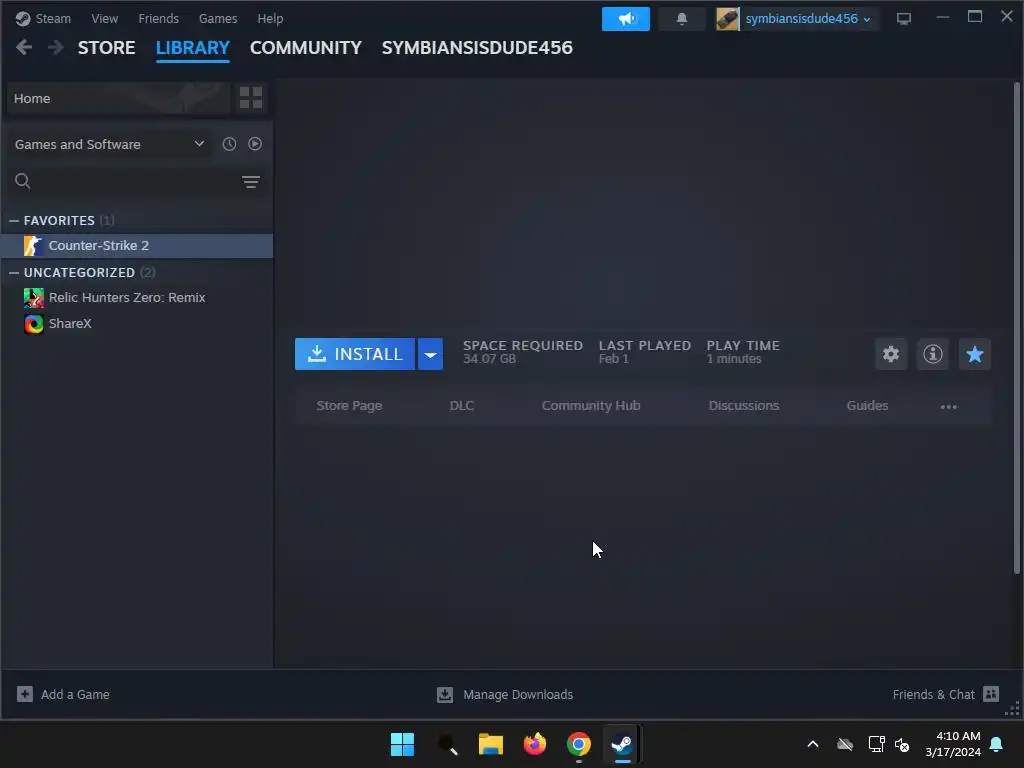Toggle Counter-Strike 2 favorite star
This screenshot has width=1024, height=768.
(974, 354)
